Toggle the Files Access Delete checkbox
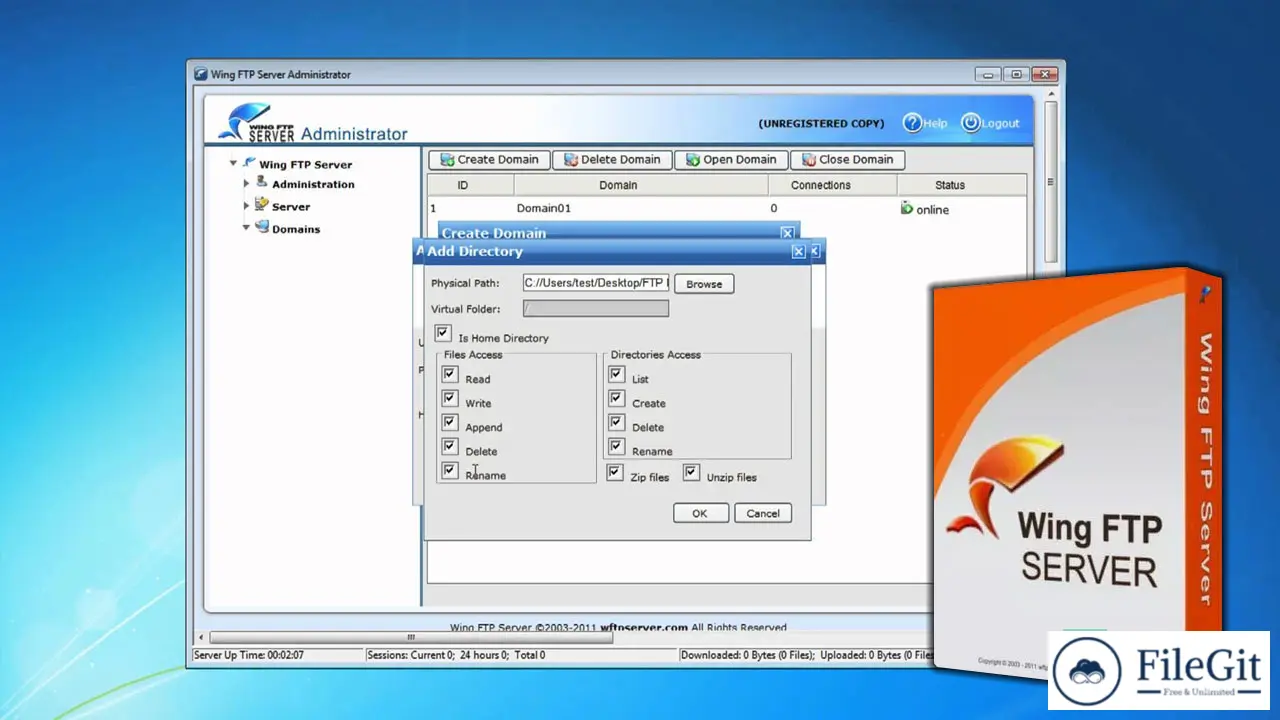This screenshot has height=720, width=1280. 450,446
